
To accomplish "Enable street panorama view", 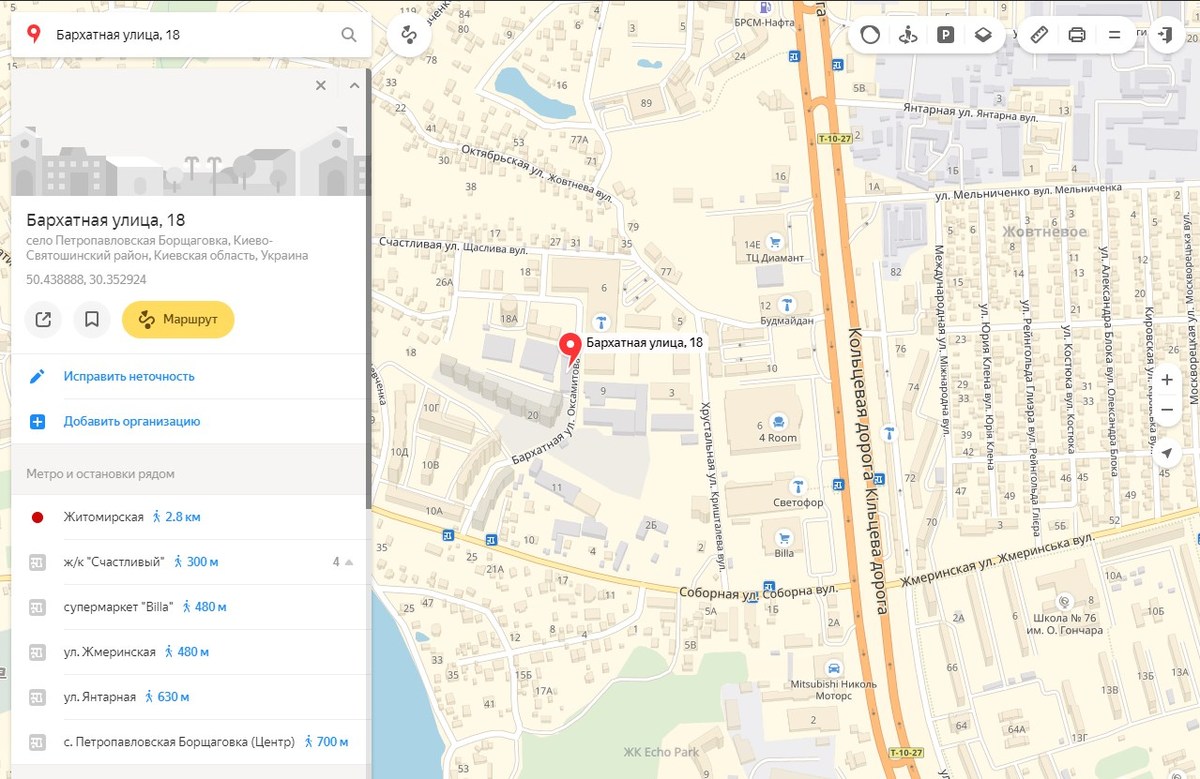I will click(908, 35).
